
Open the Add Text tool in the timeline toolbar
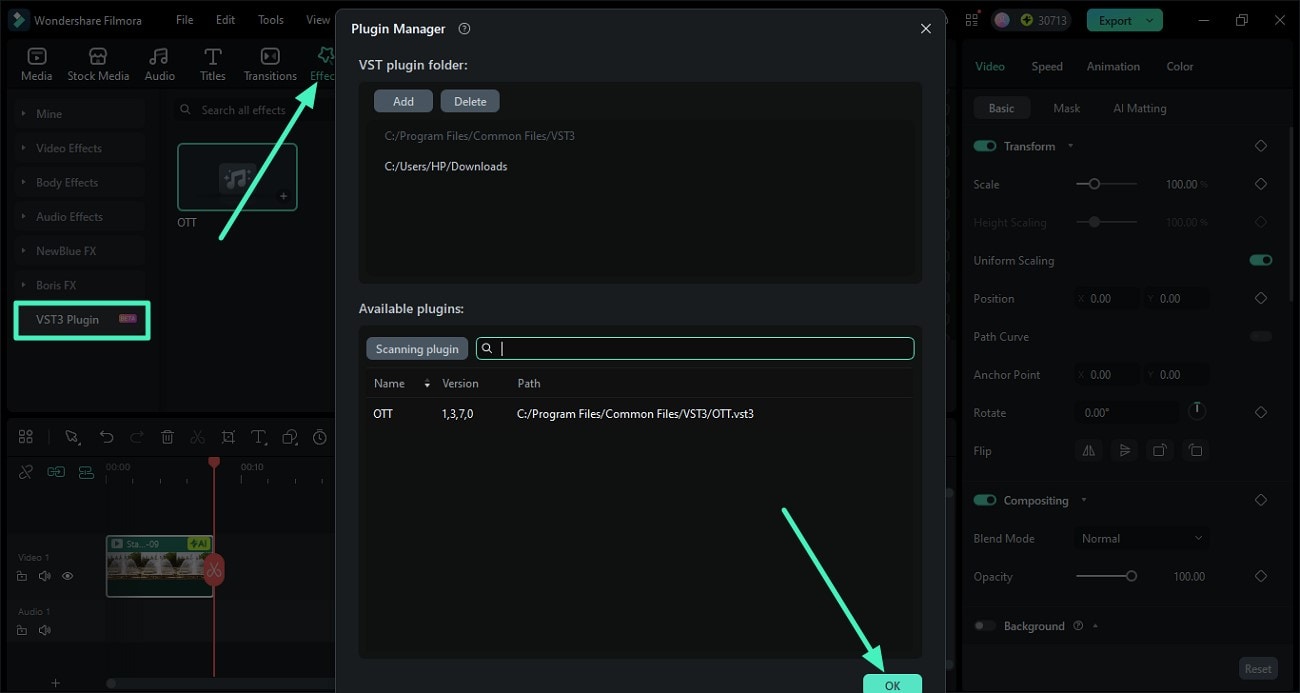[258, 437]
